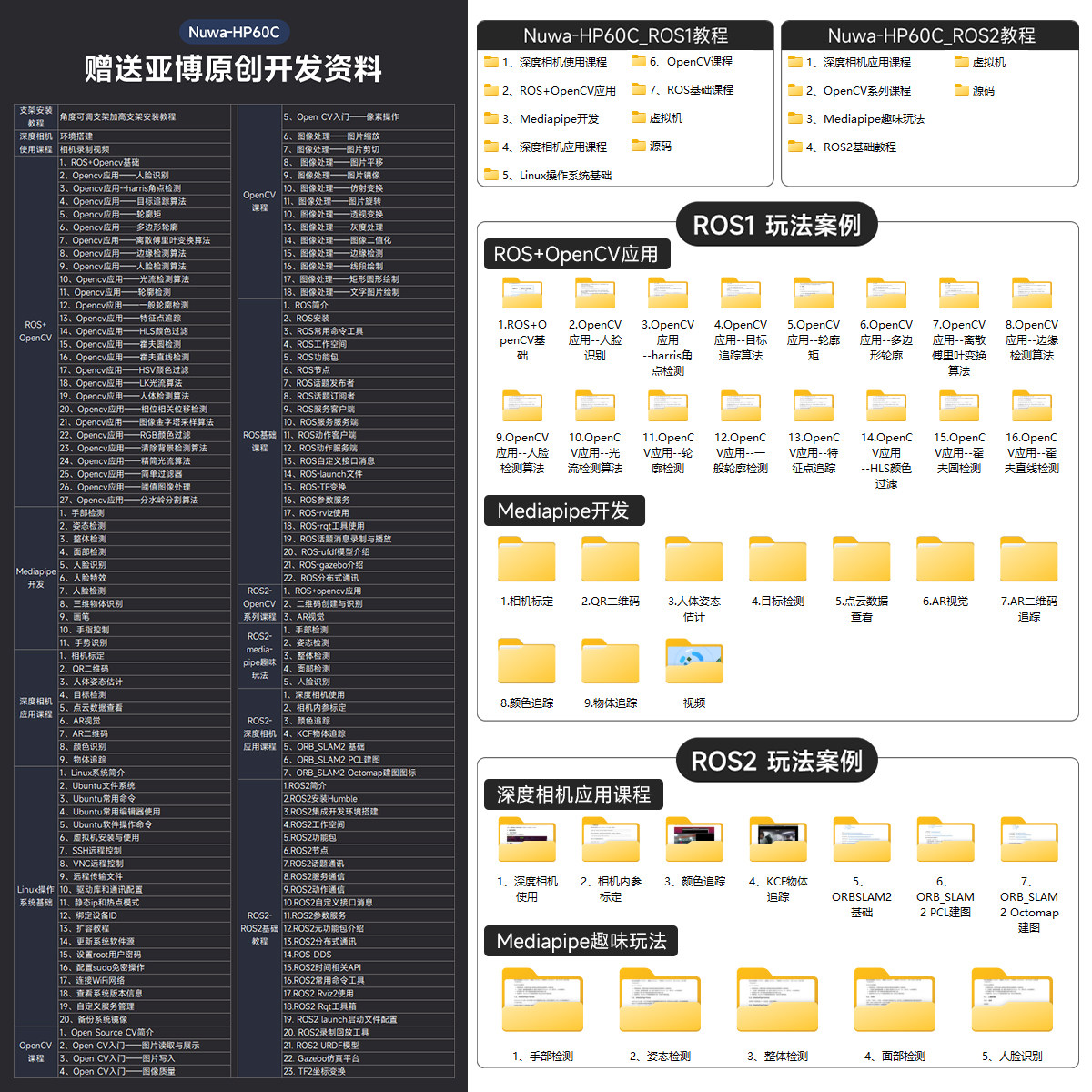Select the 'Mediapipe开发' section label
Image resolution: width=1092 pixels, height=1092 pixels.
coord(563,511)
